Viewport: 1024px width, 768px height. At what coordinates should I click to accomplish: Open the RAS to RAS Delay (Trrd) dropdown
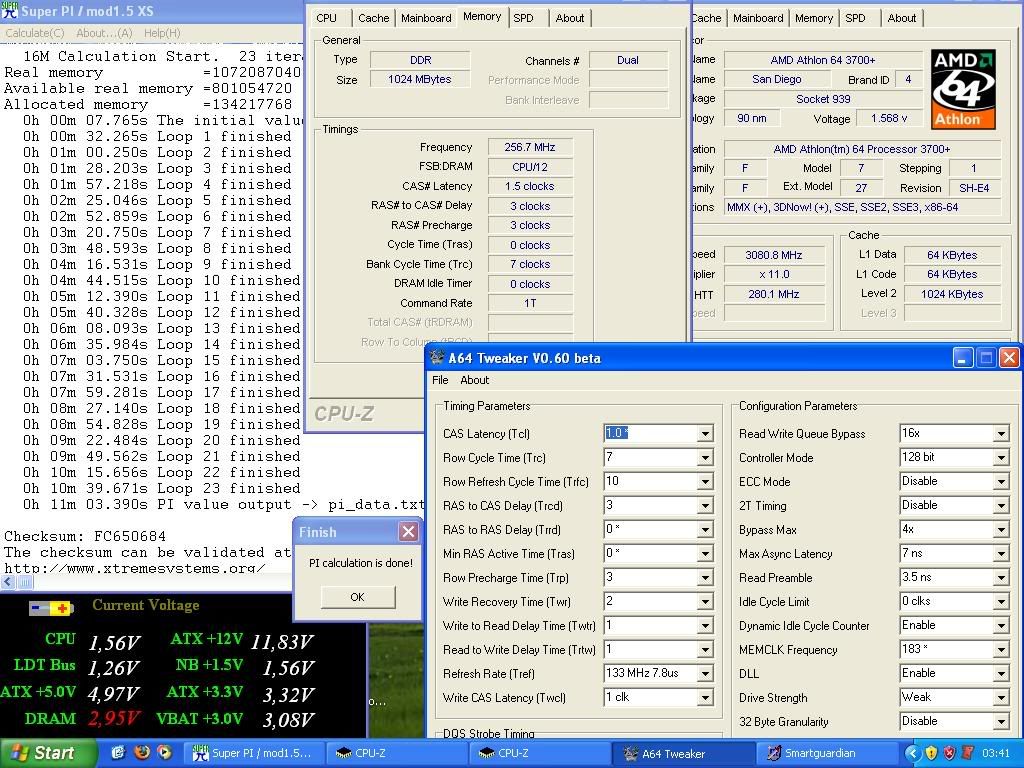tap(705, 530)
